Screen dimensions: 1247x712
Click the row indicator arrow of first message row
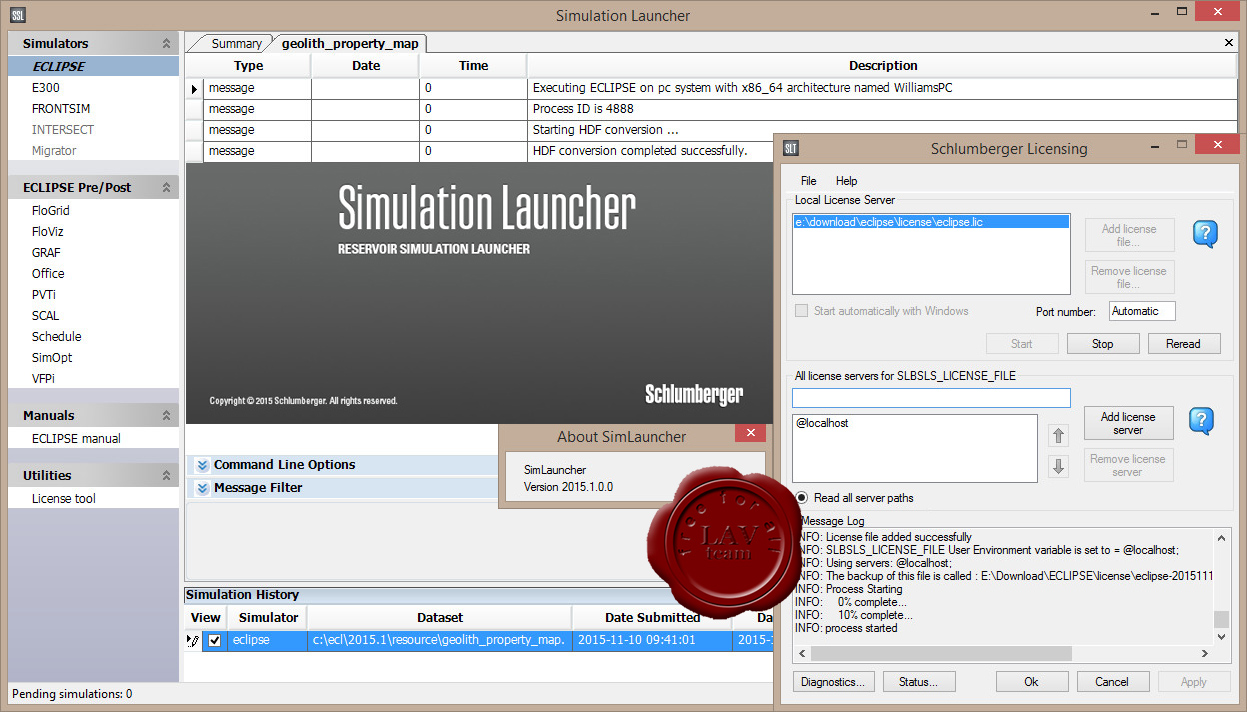pyautogui.click(x=194, y=88)
